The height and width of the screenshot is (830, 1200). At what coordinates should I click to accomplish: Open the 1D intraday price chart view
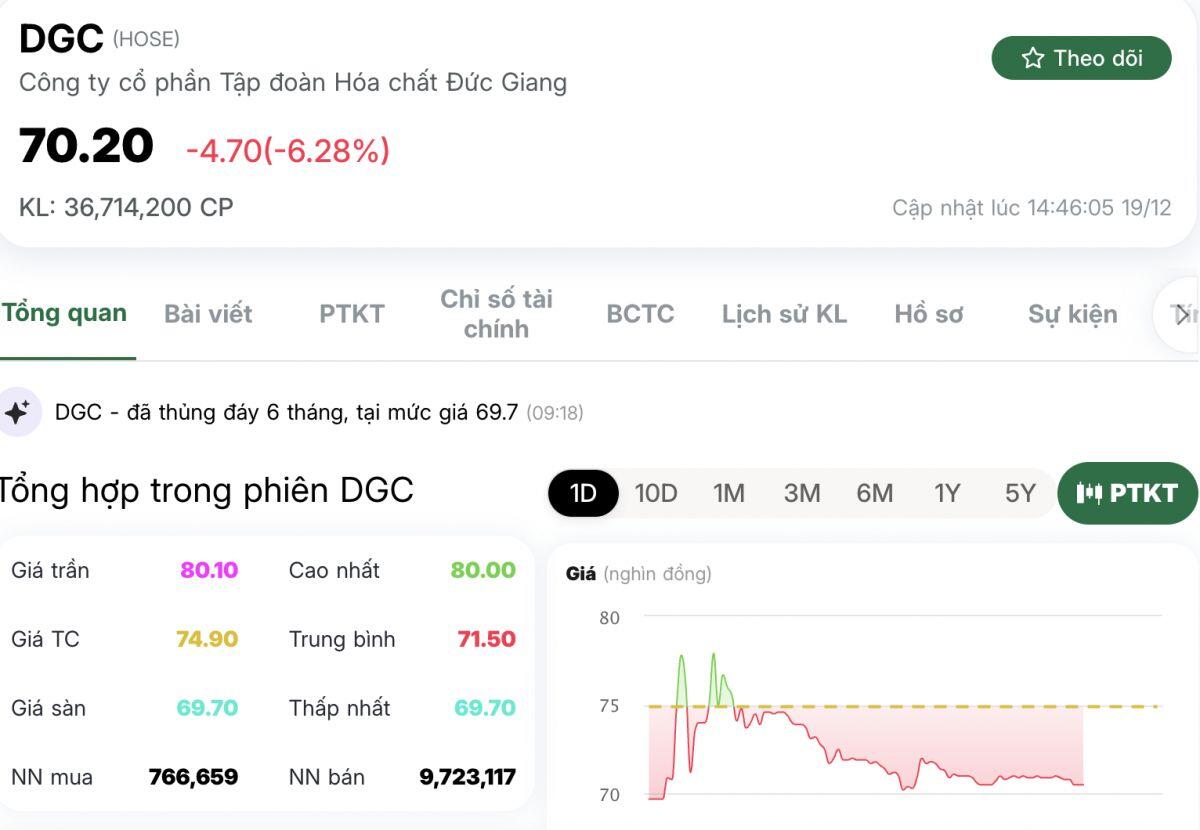pos(582,493)
